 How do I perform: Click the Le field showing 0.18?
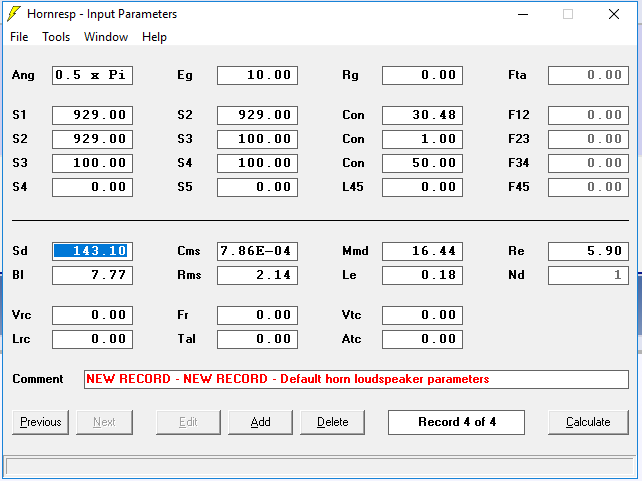point(423,275)
